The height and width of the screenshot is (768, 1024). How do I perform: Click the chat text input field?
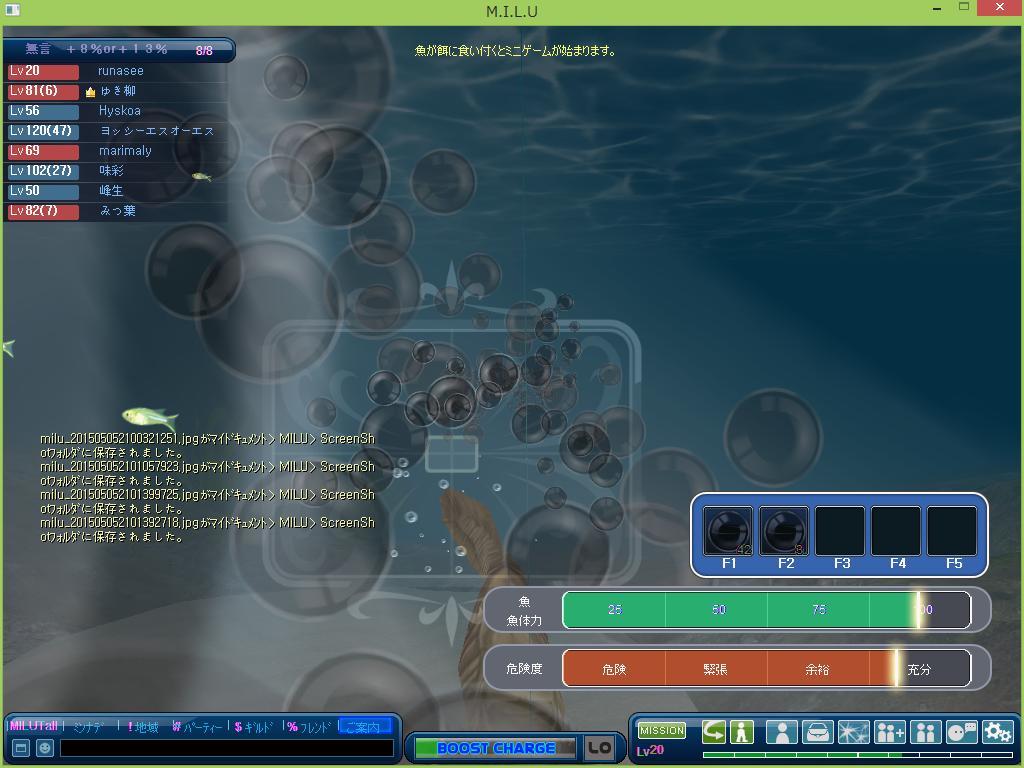[226, 748]
